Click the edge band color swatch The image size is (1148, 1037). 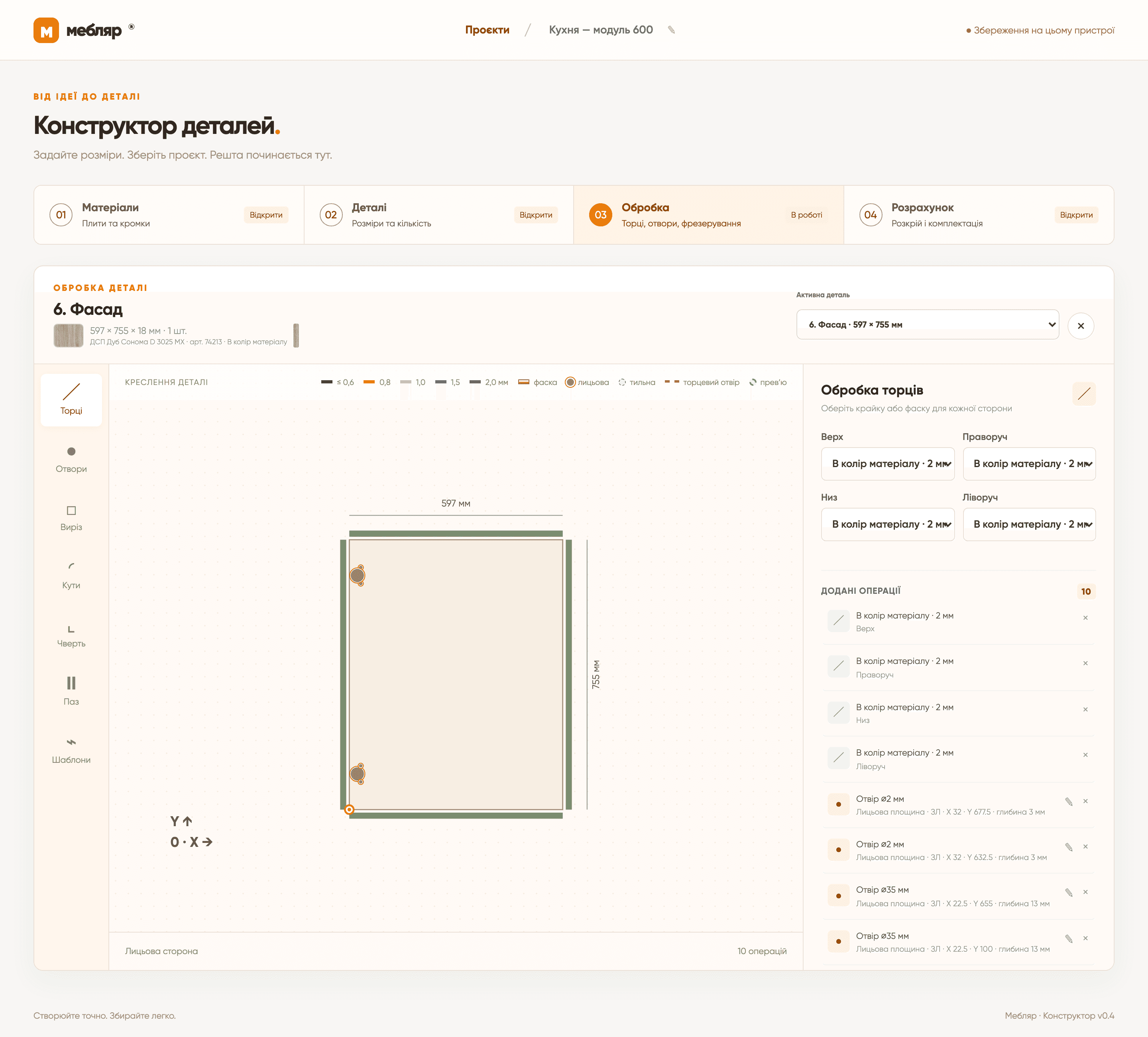pos(296,336)
